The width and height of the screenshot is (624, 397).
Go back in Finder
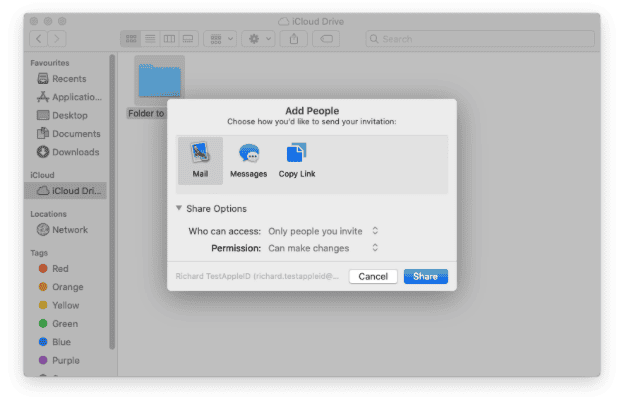[x=39, y=39]
